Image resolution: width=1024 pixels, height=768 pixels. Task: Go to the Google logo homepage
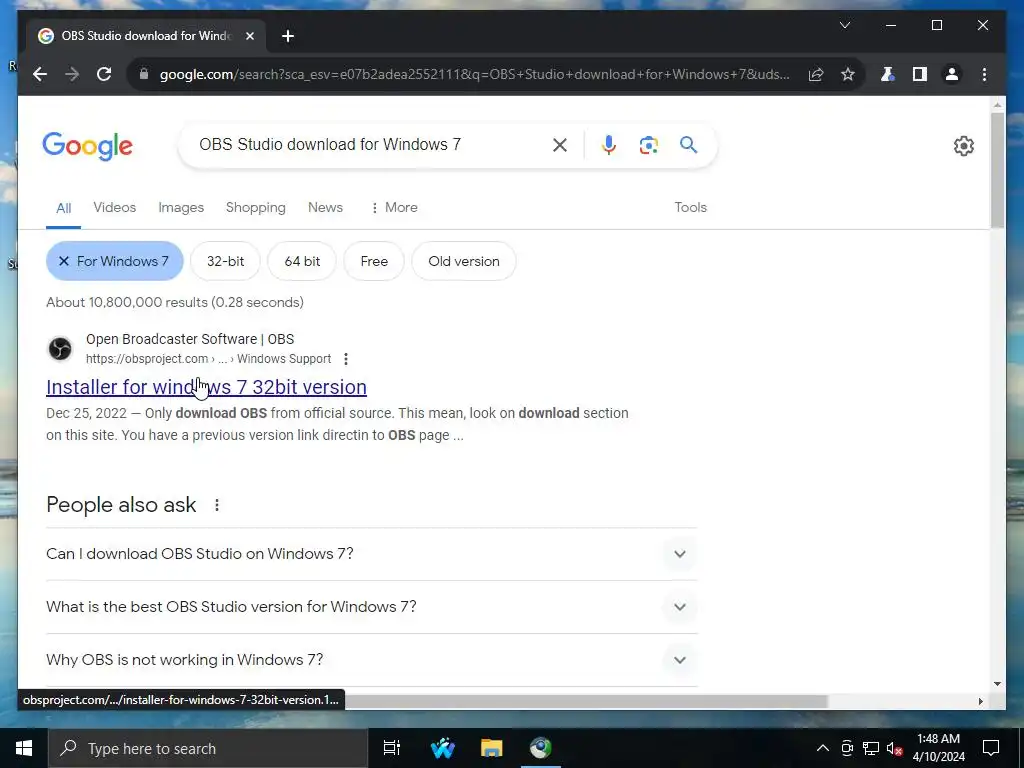pos(88,146)
